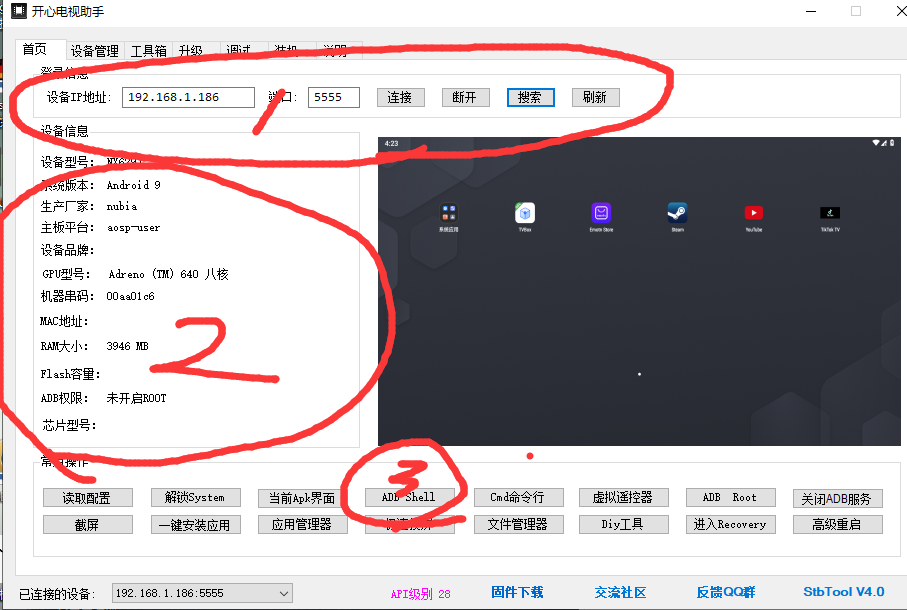
Task: Focus the port field showing 5555
Action: coord(334,97)
